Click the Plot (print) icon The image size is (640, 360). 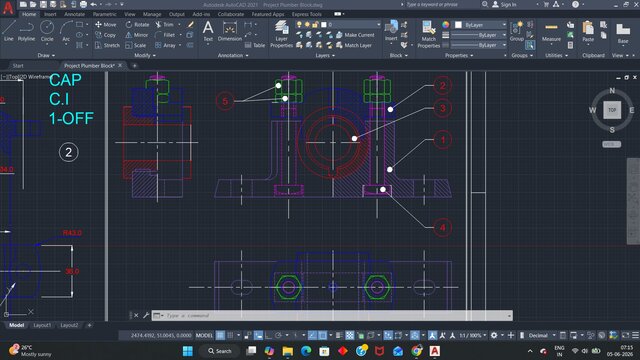[x=83, y=4]
